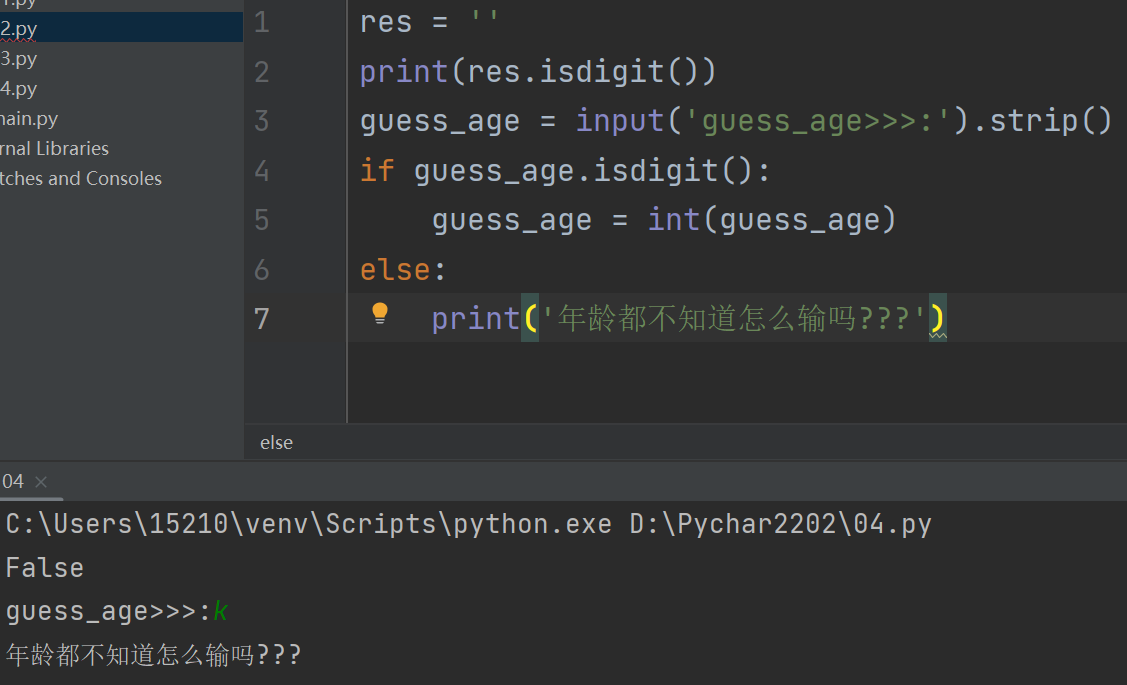Select the 04 run tab

click(12, 482)
